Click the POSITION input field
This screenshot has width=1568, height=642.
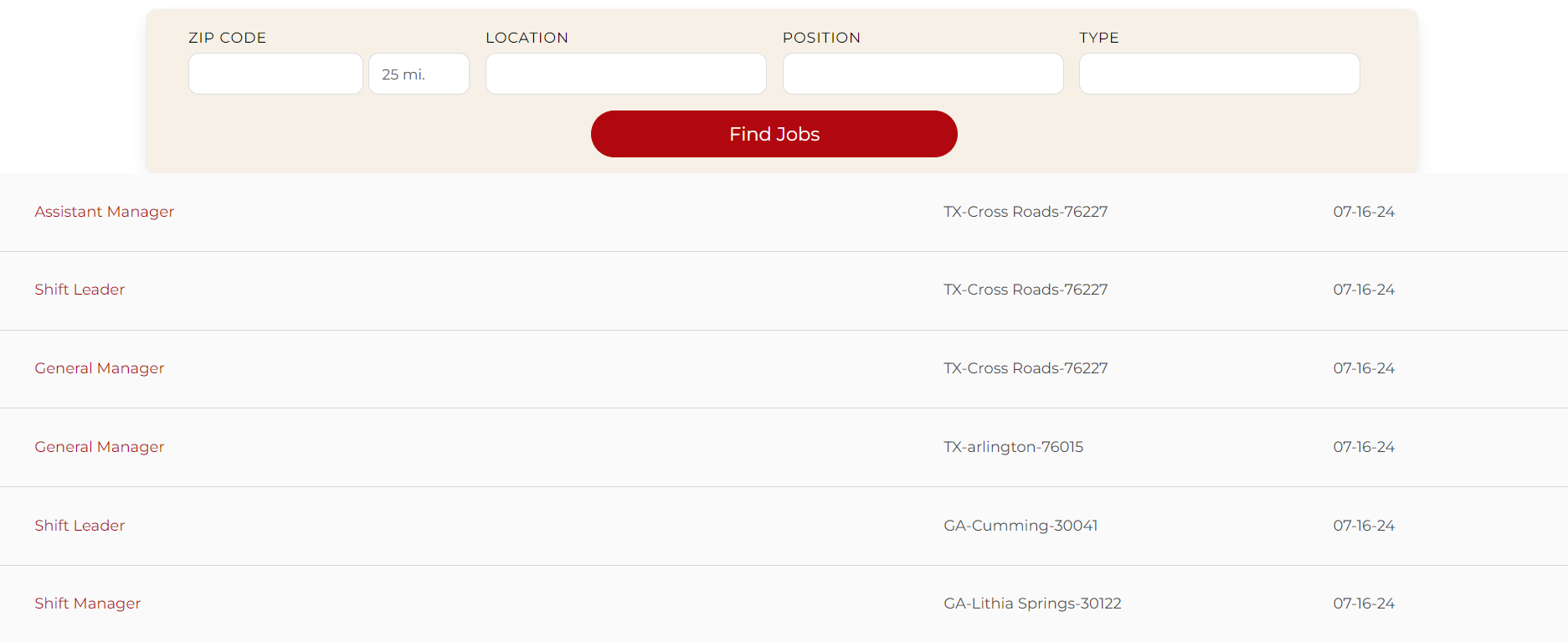(x=923, y=74)
